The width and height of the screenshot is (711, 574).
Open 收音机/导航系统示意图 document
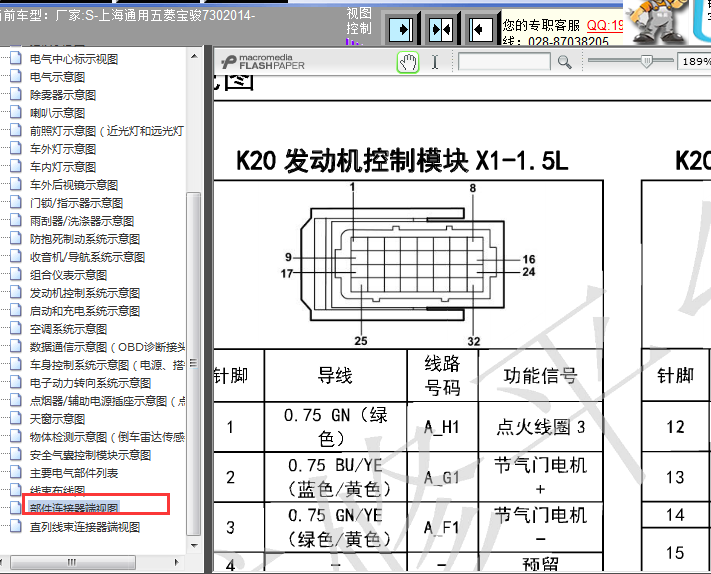(87, 257)
